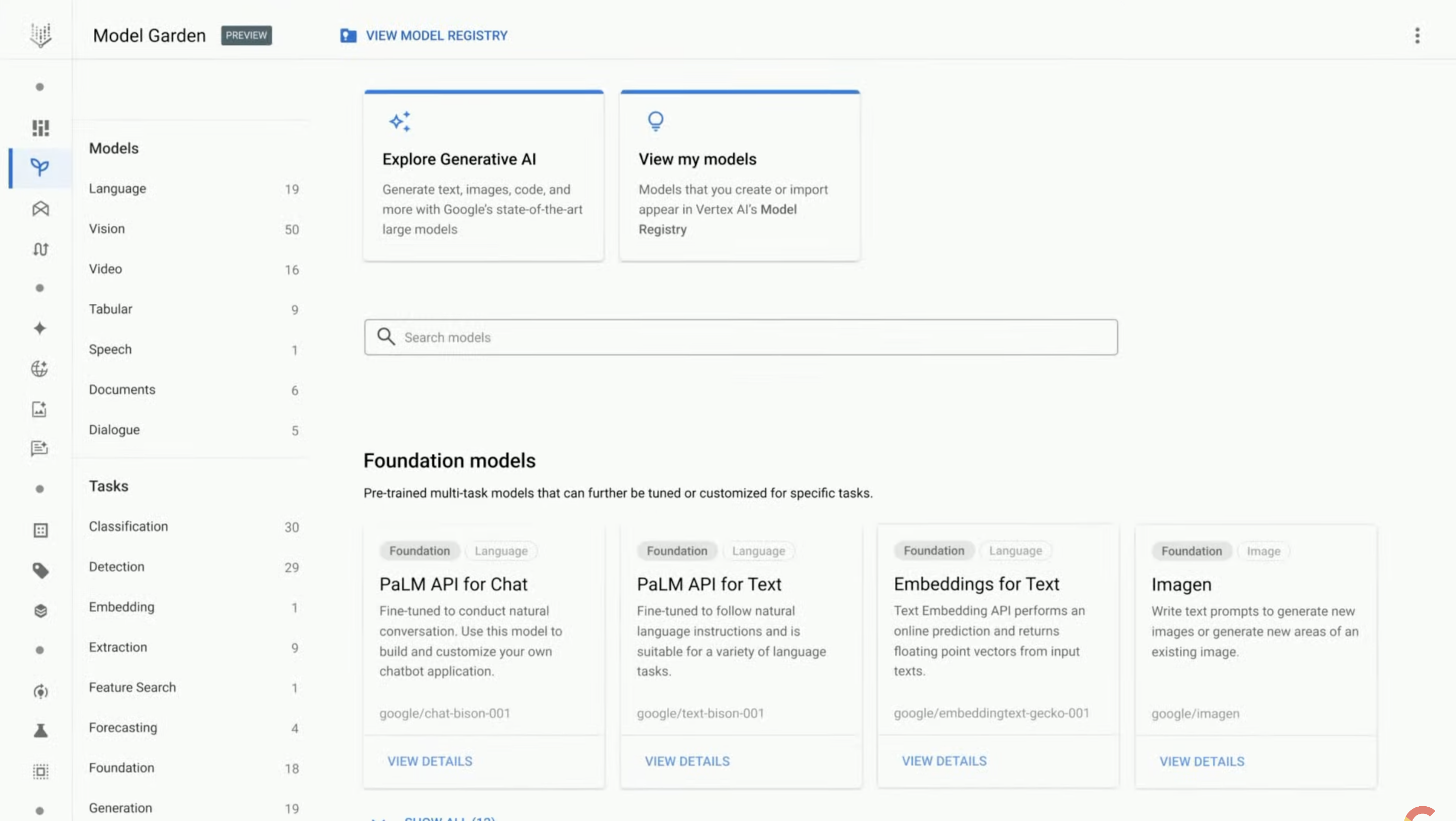
Task: Click VIEW MODEL REGISTRY link
Action: pyautogui.click(x=436, y=36)
